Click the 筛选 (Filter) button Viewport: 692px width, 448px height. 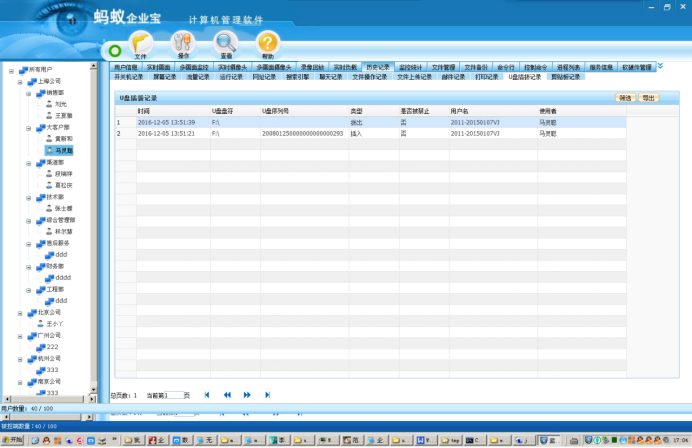pyautogui.click(x=624, y=98)
